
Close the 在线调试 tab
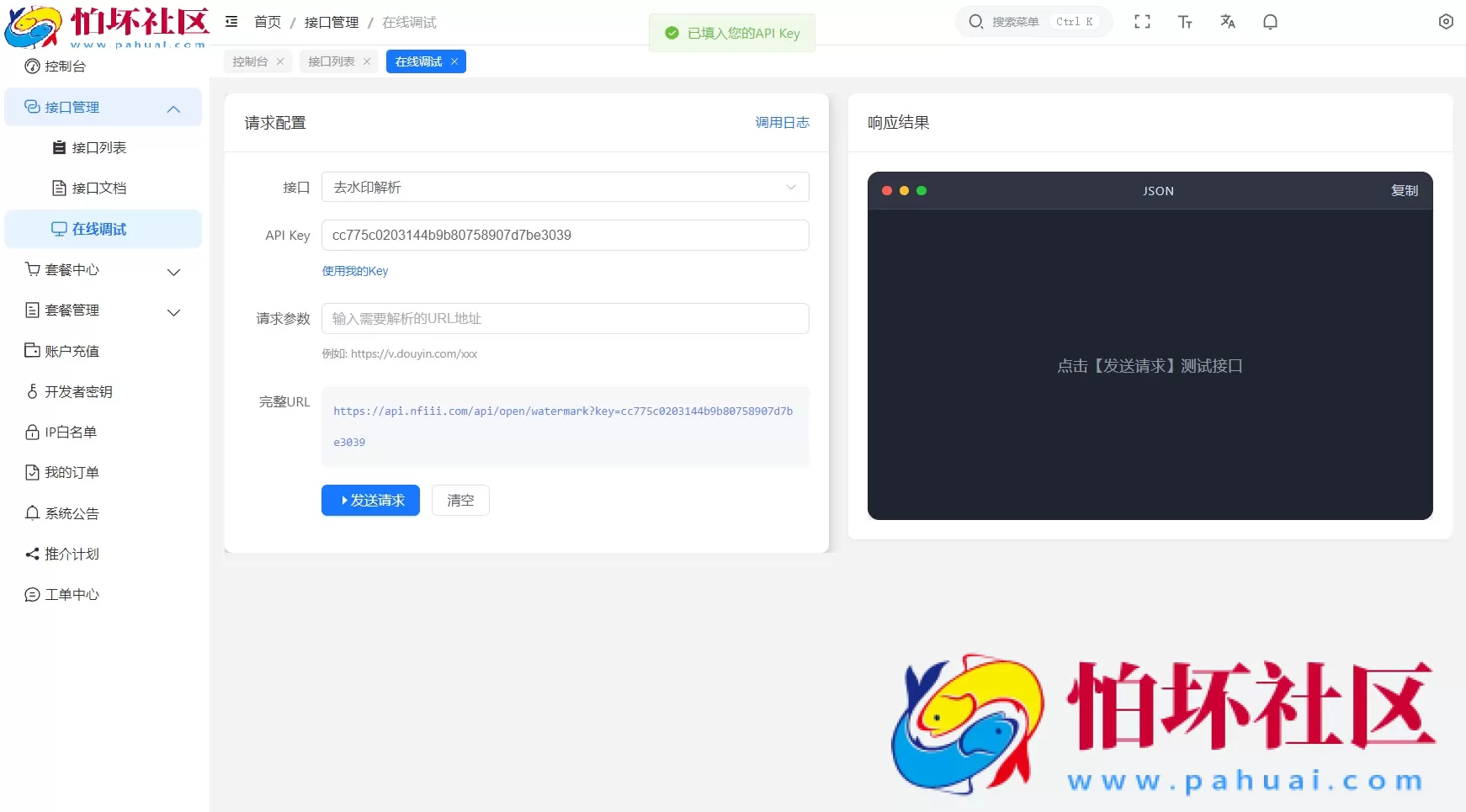pyautogui.click(x=454, y=61)
